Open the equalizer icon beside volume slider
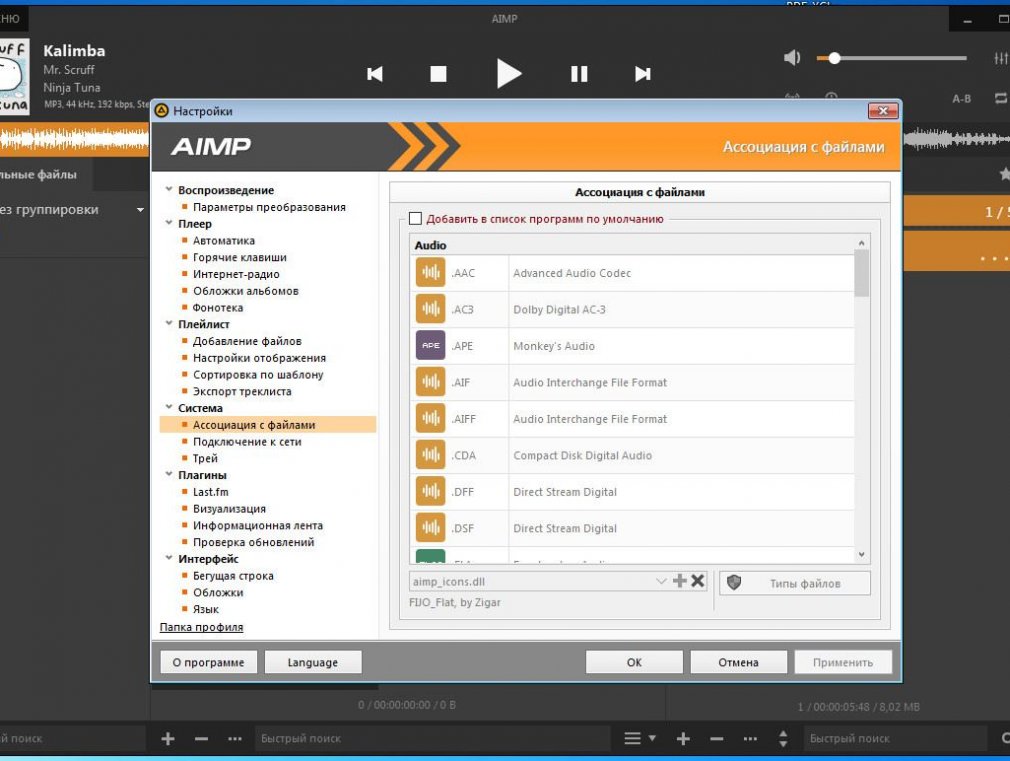1010x761 pixels. (x=1001, y=58)
